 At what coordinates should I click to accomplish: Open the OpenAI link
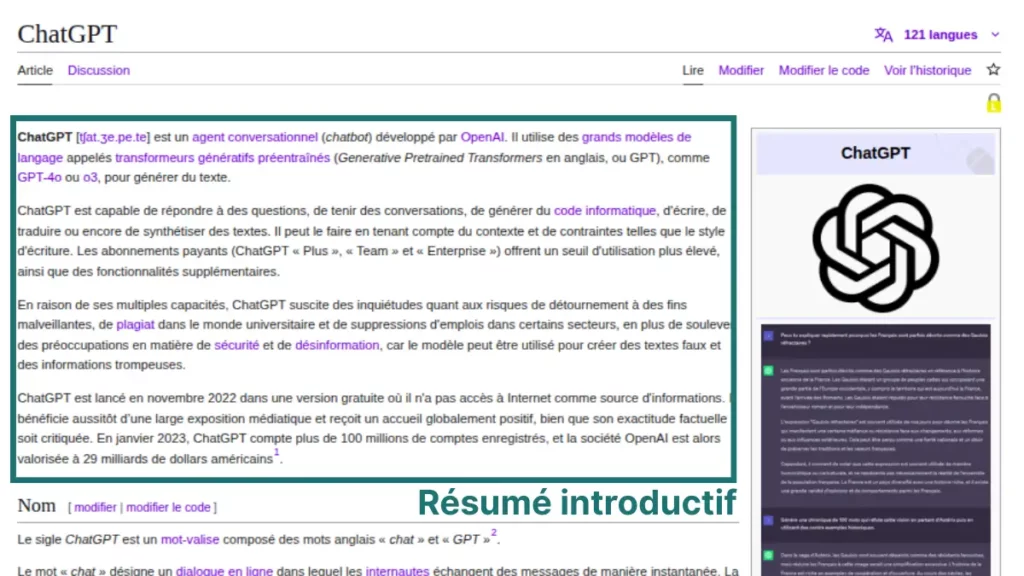pyautogui.click(x=482, y=137)
